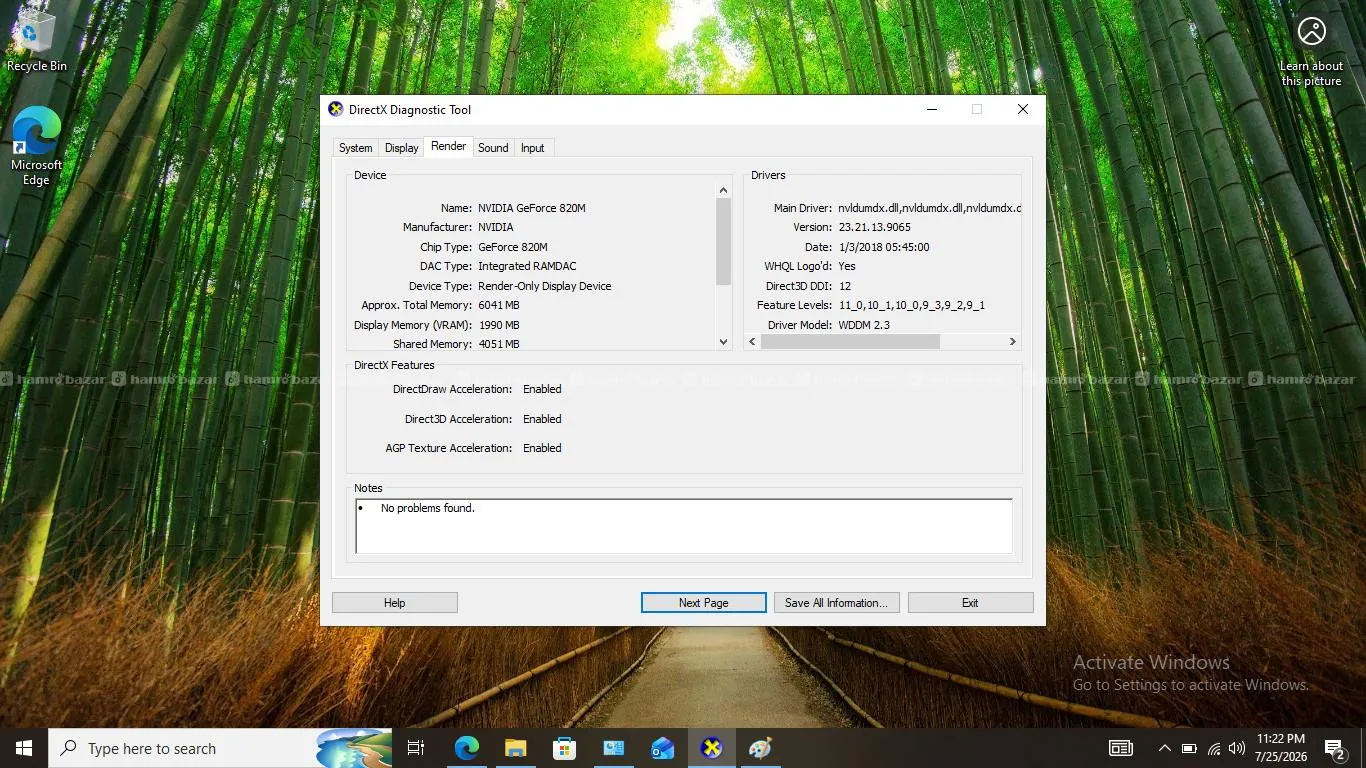Click the Chip Type value GeForce 820M
Image resolution: width=1366 pixels, height=768 pixels.
pyautogui.click(x=513, y=247)
